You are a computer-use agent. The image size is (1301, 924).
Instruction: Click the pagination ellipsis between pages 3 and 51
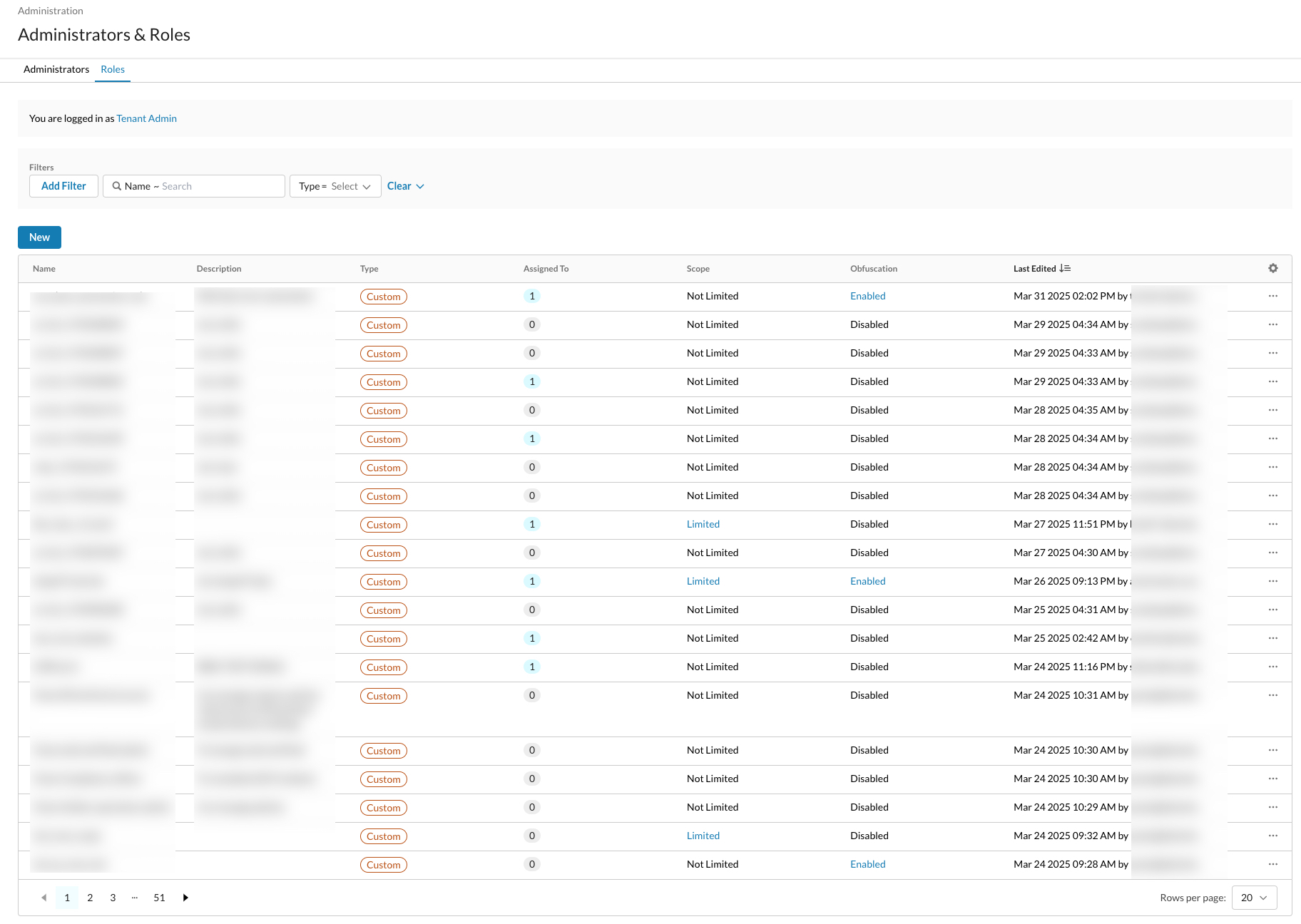point(135,898)
